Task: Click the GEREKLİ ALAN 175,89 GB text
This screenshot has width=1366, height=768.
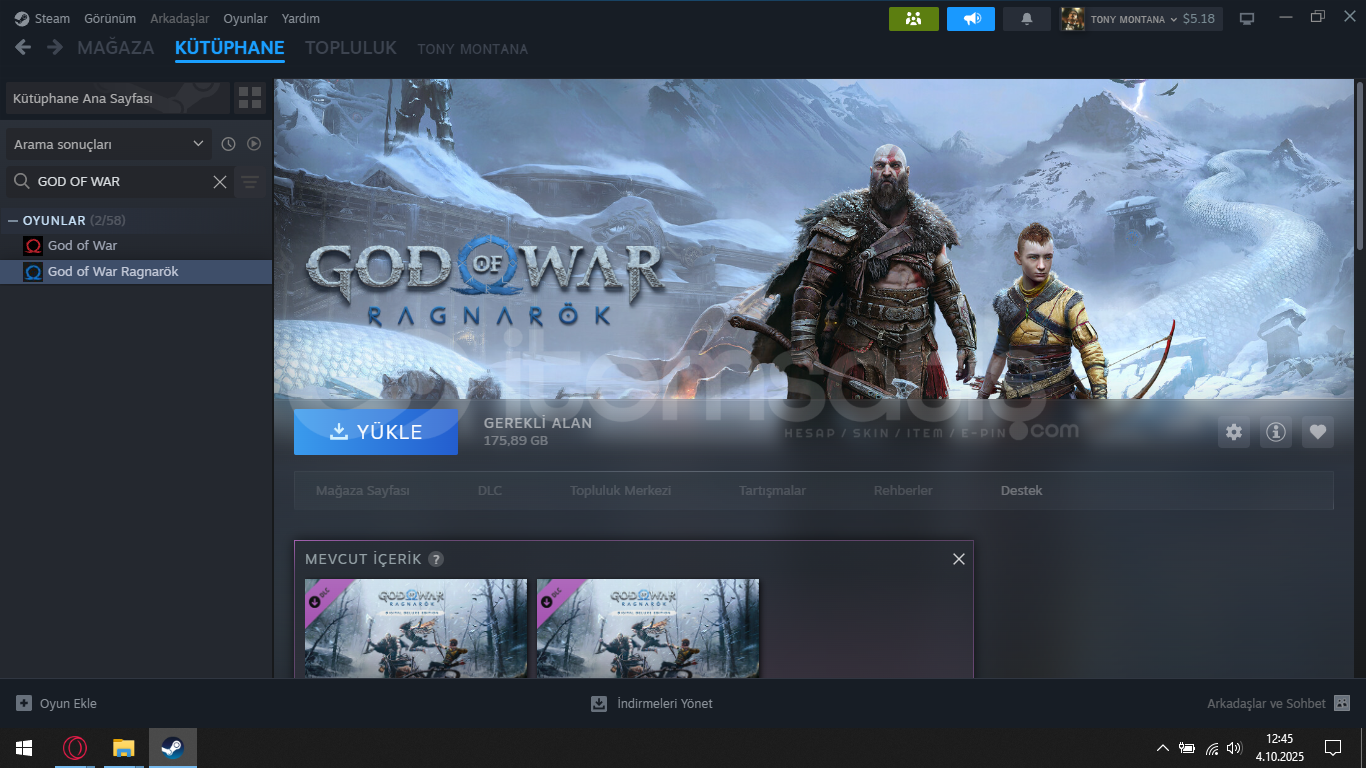Action: click(x=538, y=431)
